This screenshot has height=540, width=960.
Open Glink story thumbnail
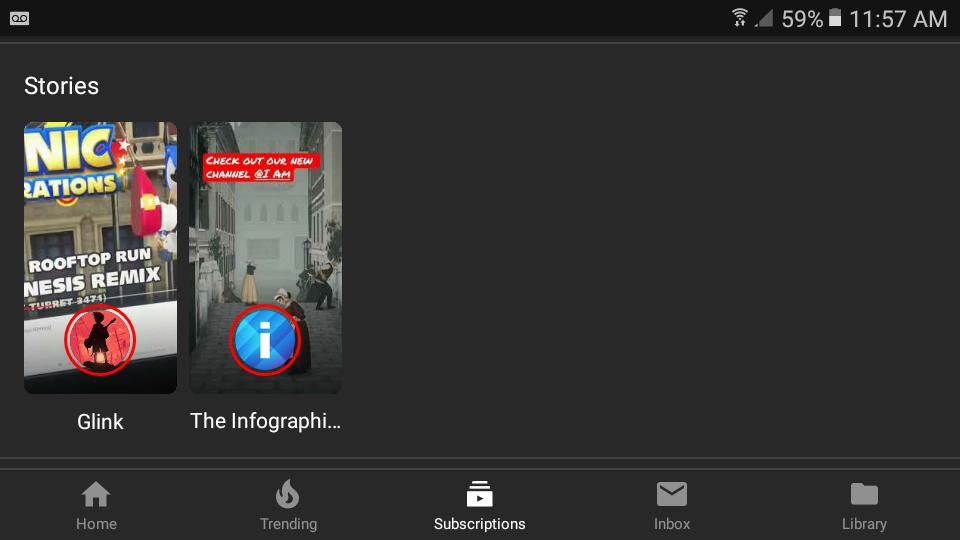point(100,257)
